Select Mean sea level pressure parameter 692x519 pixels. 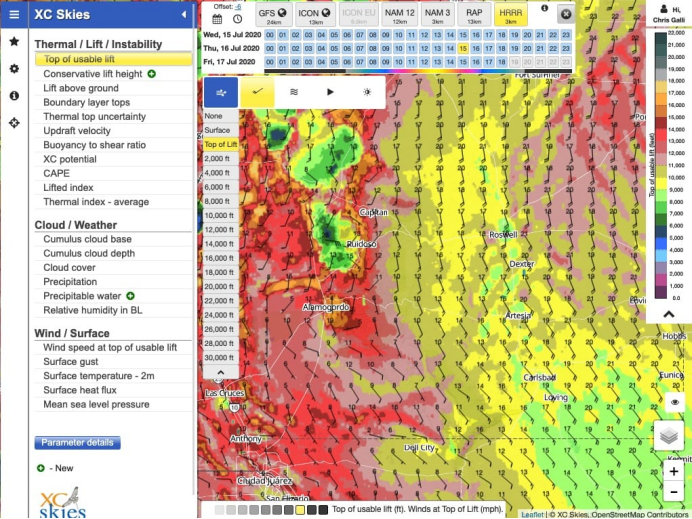113,404
